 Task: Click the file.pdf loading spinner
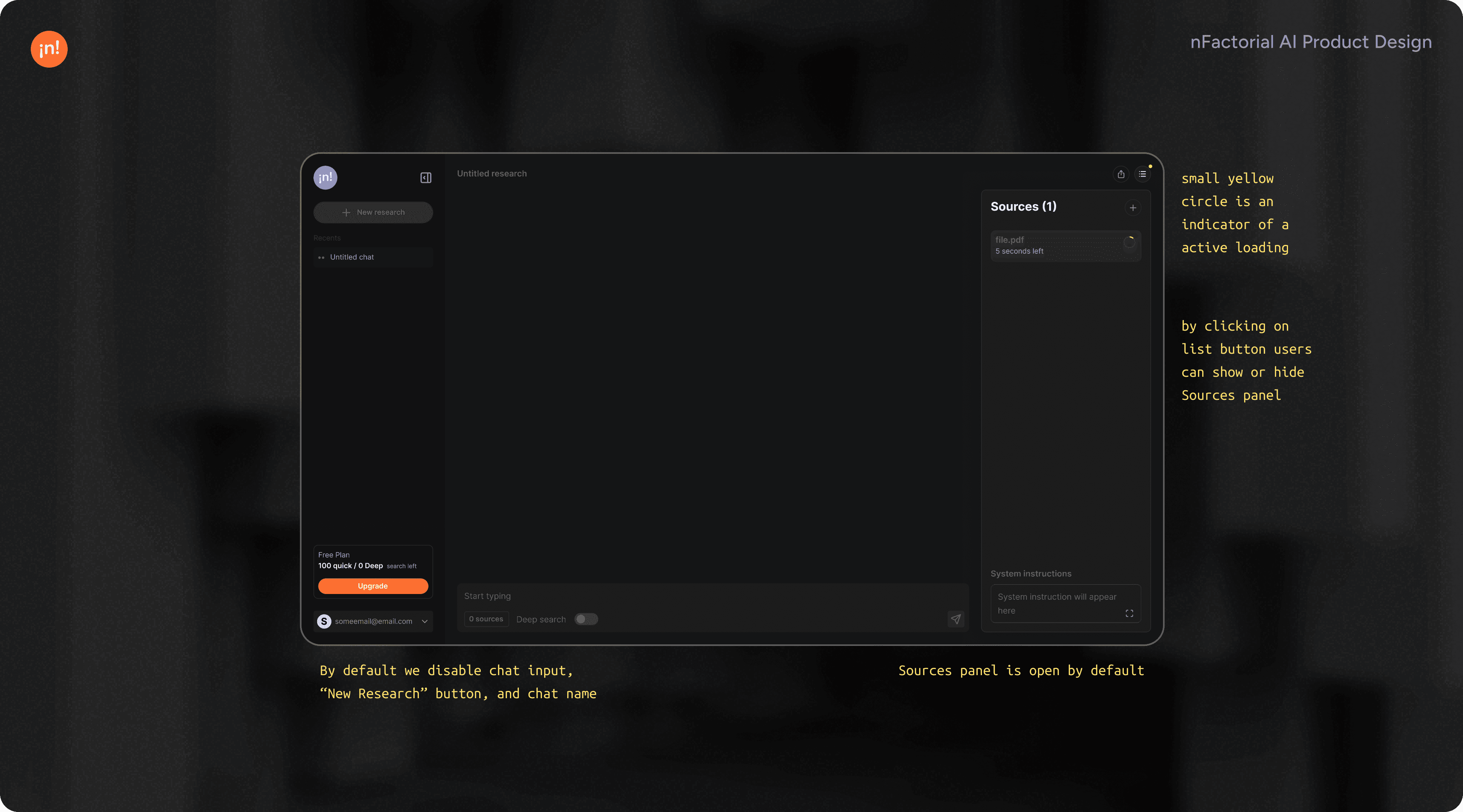[x=1129, y=243]
